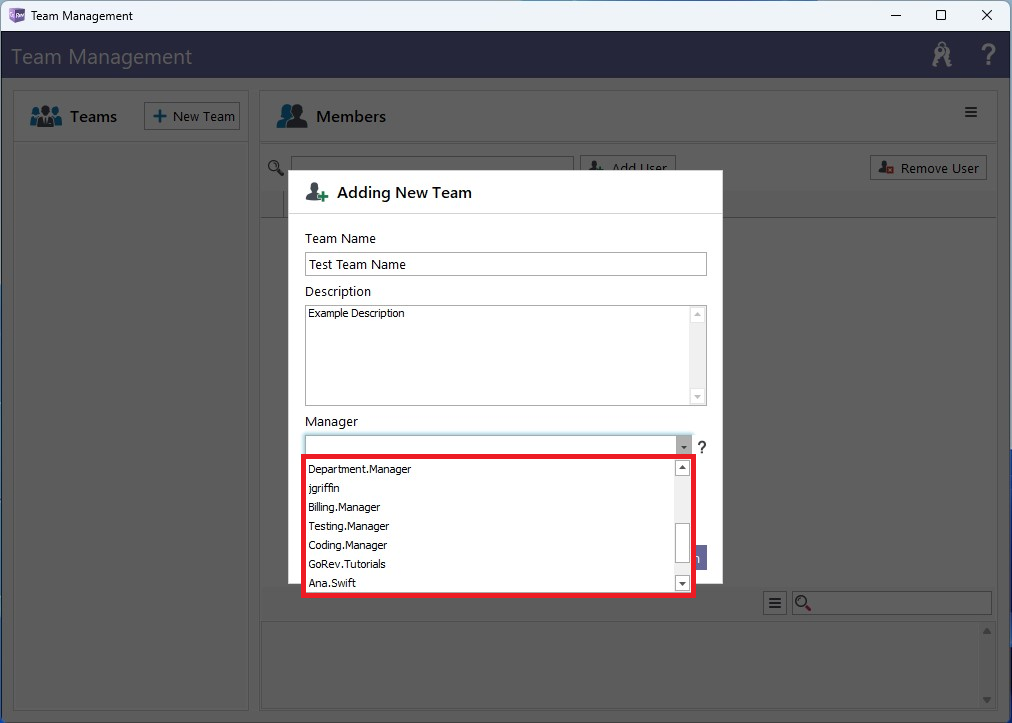Choose Testing.Manager in the dropdown list
Screen dimensions: 1012x723
(x=349, y=526)
